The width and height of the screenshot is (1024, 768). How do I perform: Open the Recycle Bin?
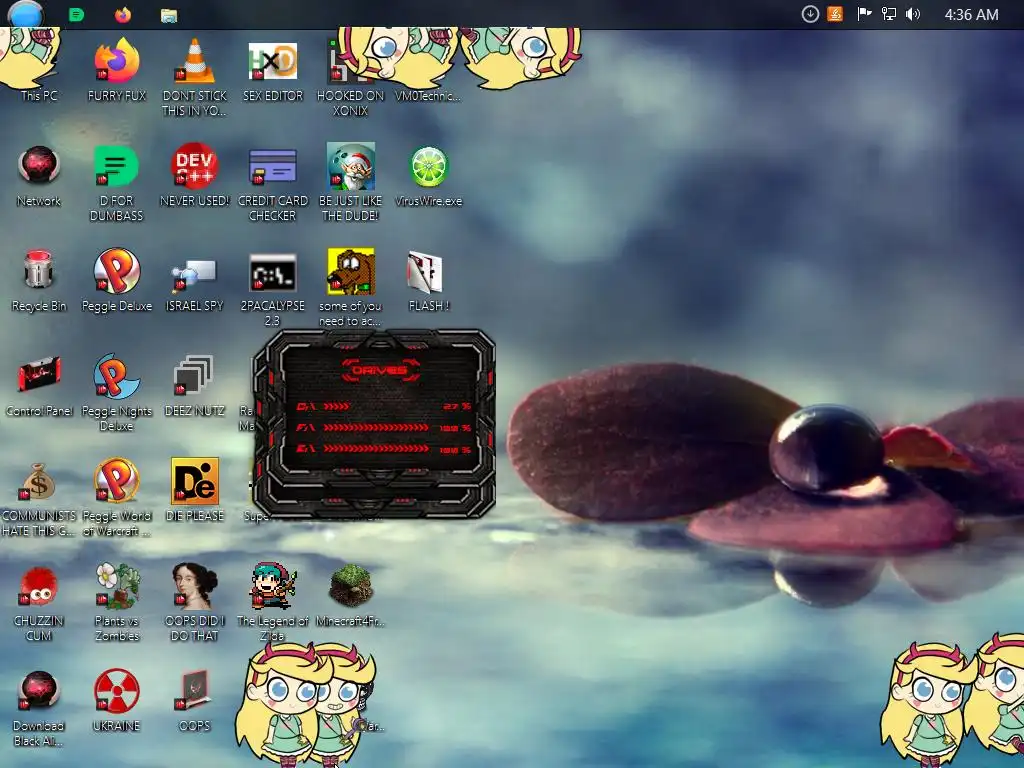pos(39,281)
